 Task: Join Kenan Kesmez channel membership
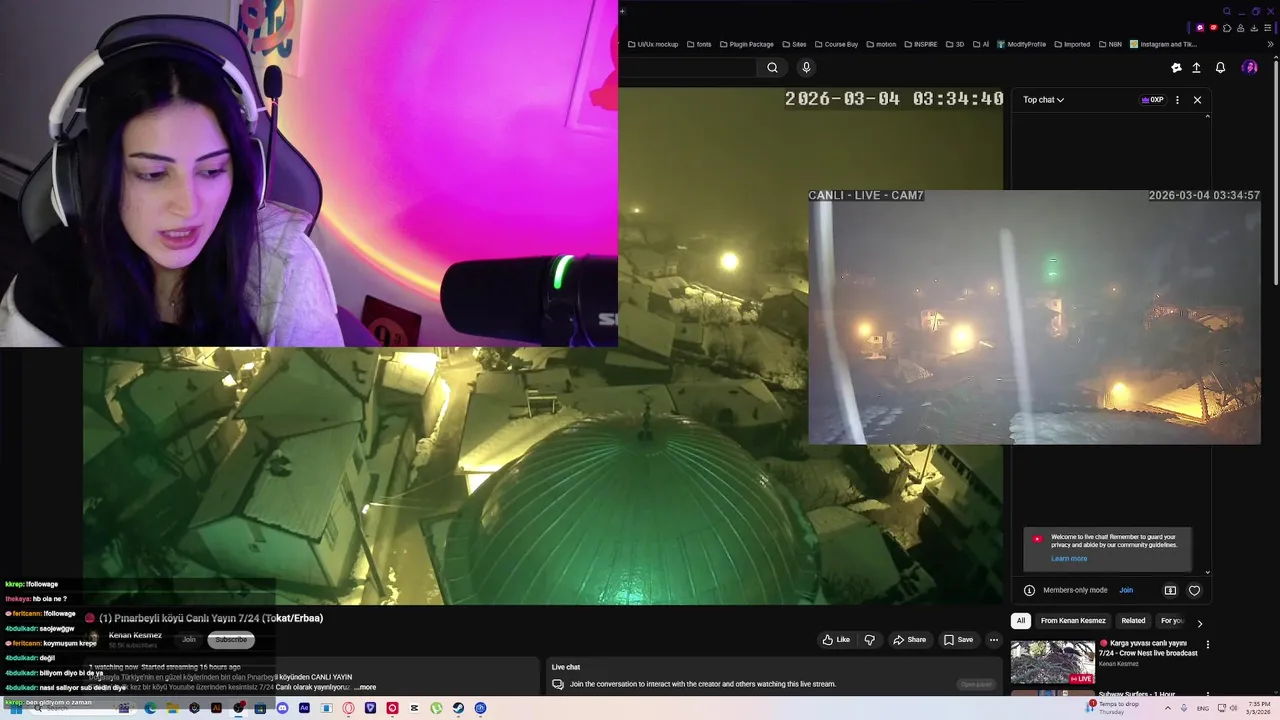tap(188, 640)
